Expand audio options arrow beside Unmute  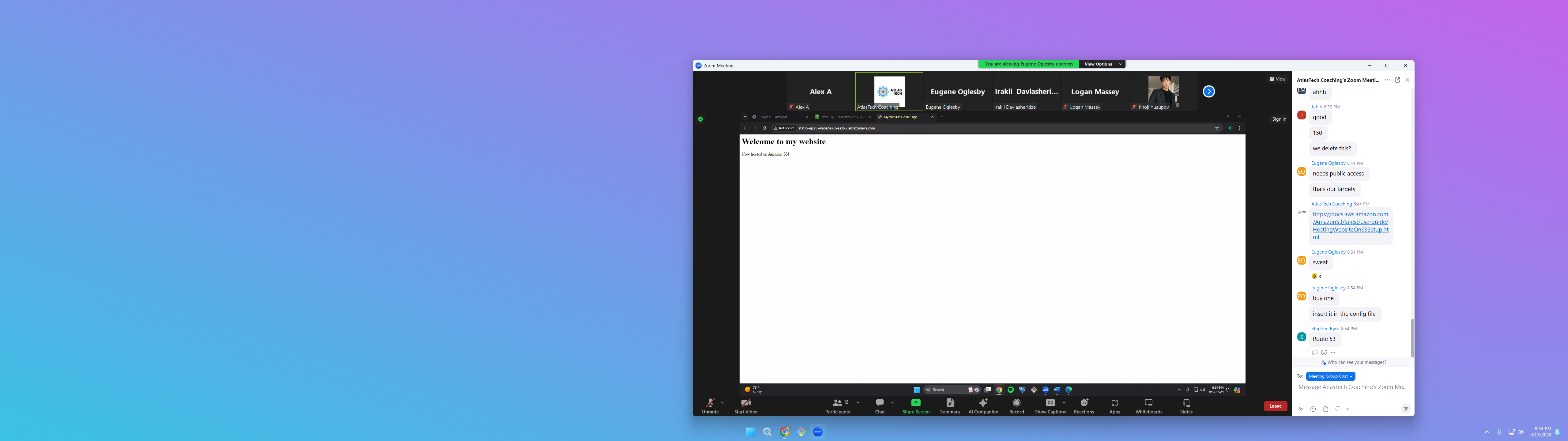(x=722, y=403)
